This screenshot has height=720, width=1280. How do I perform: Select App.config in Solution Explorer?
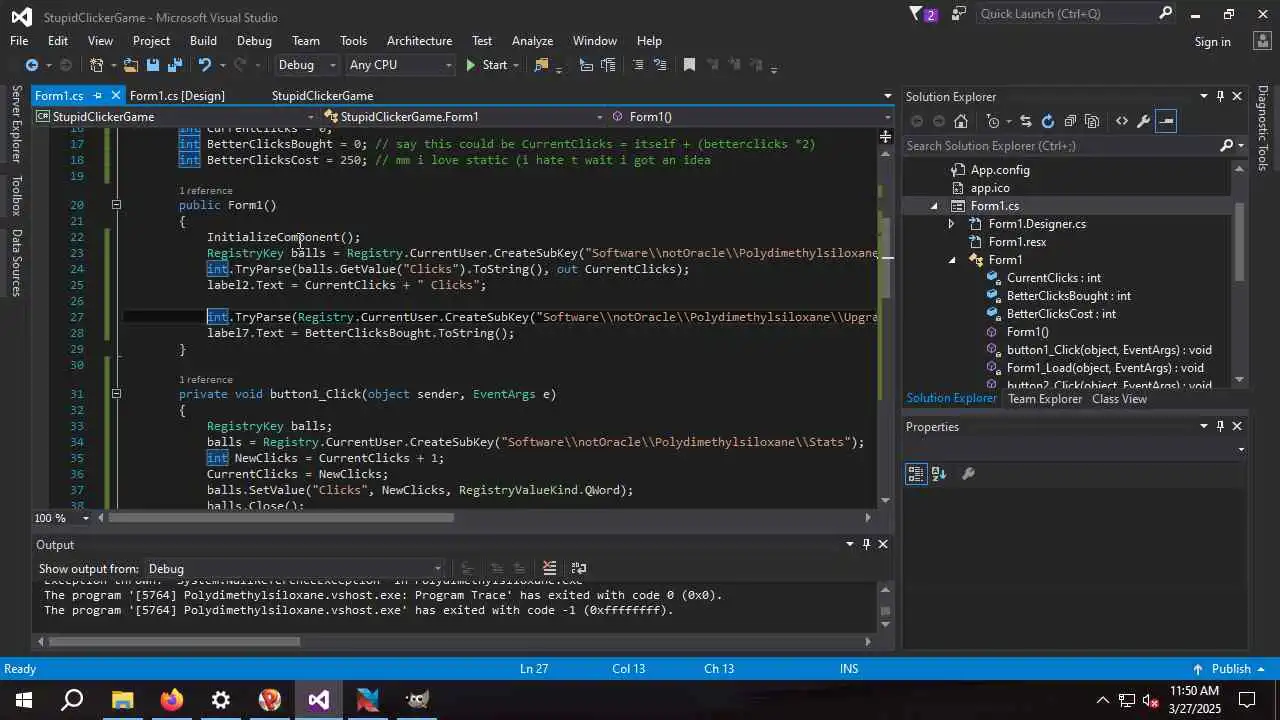coord(1000,170)
